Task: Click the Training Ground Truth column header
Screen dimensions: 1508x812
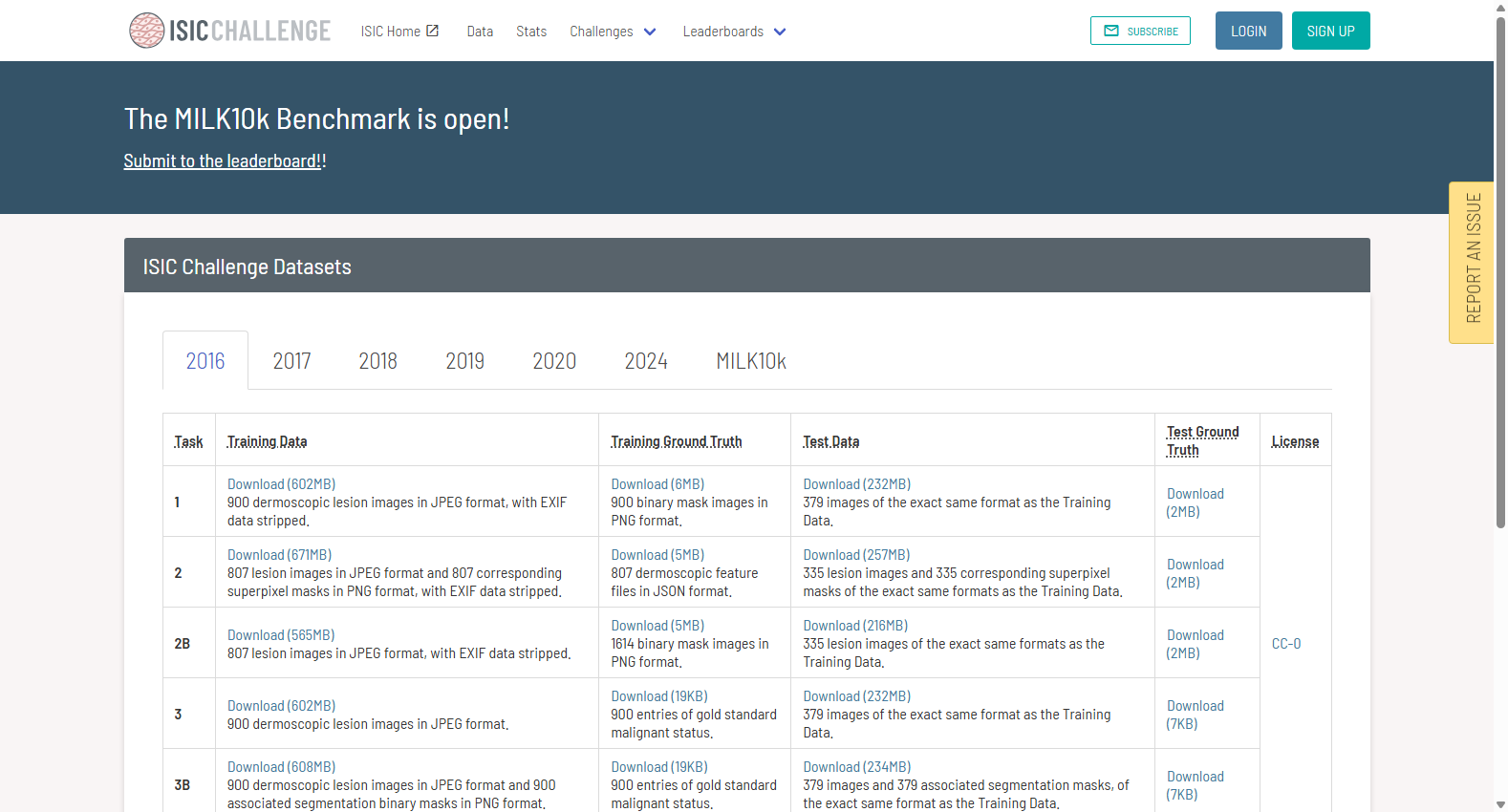Action: tap(677, 441)
